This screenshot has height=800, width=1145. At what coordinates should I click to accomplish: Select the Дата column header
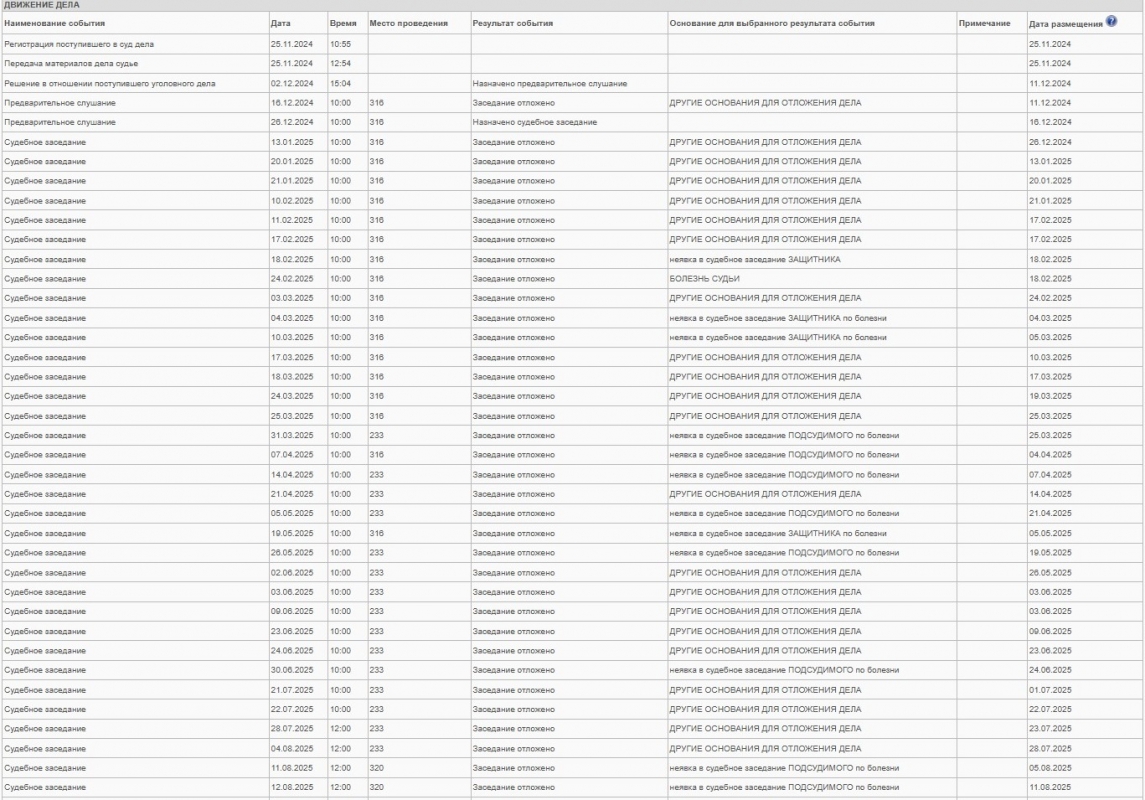tap(280, 23)
